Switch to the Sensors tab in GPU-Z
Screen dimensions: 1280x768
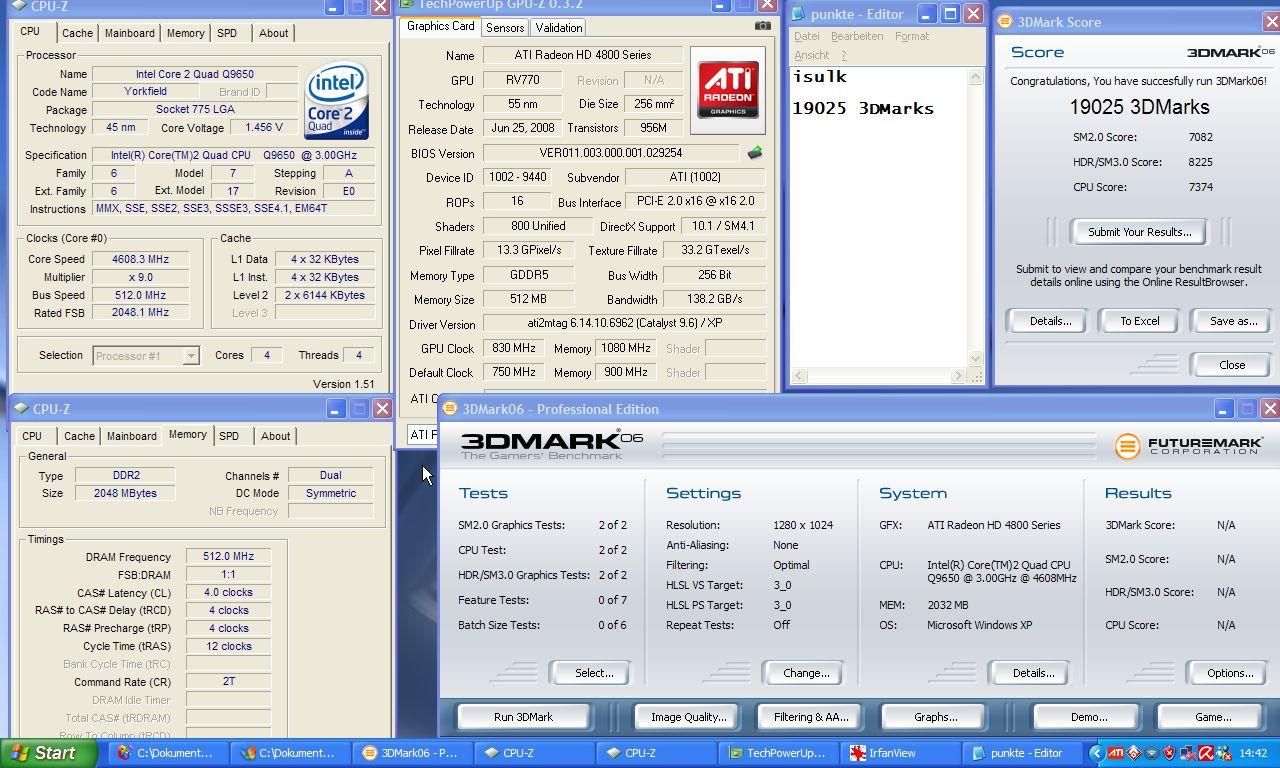505,28
